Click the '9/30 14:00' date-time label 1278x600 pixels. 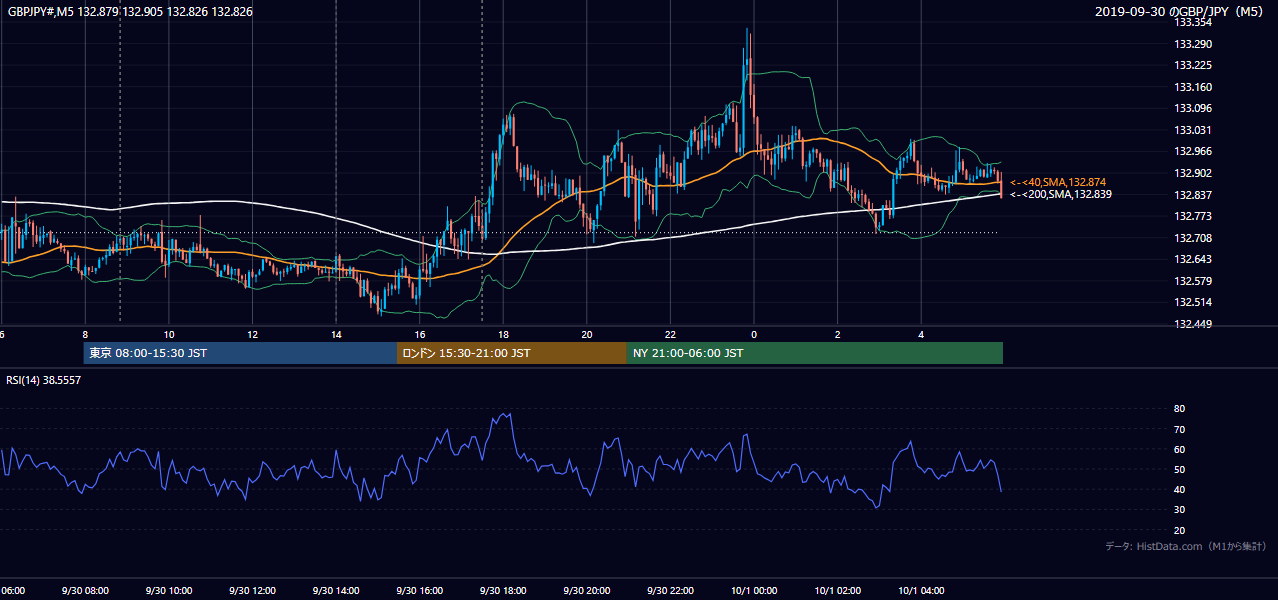(x=336, y=591)
